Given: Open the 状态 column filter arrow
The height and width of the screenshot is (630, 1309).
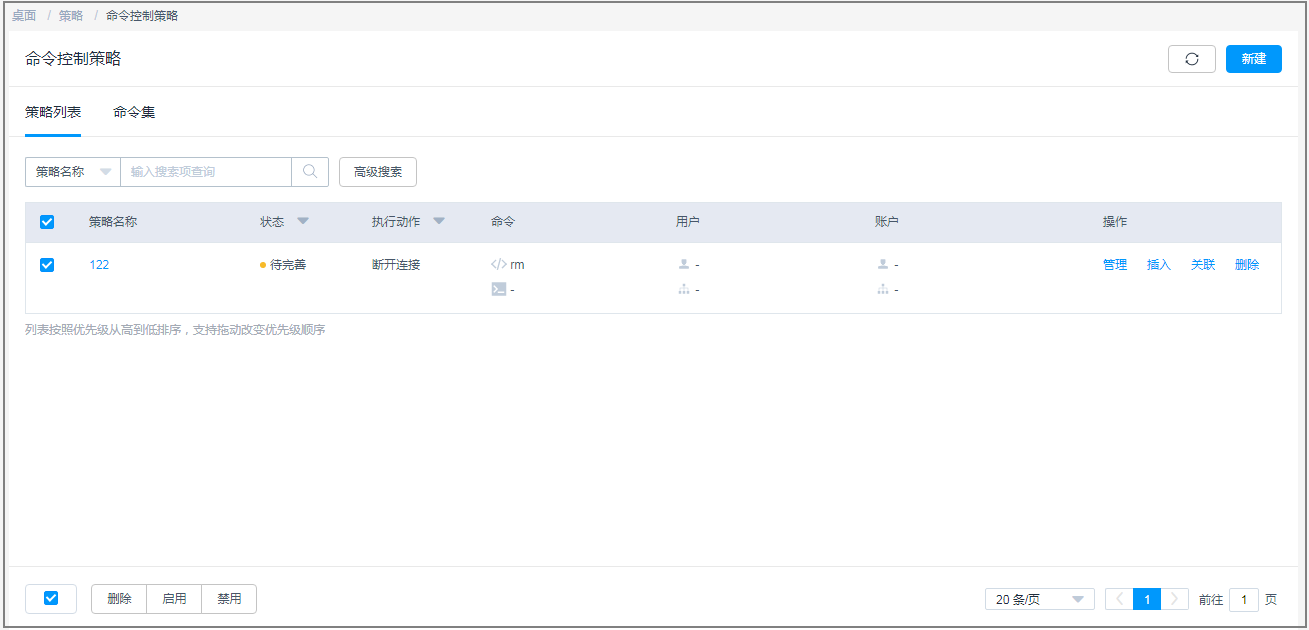Looking at the screenshot, I should click(303, 222).
